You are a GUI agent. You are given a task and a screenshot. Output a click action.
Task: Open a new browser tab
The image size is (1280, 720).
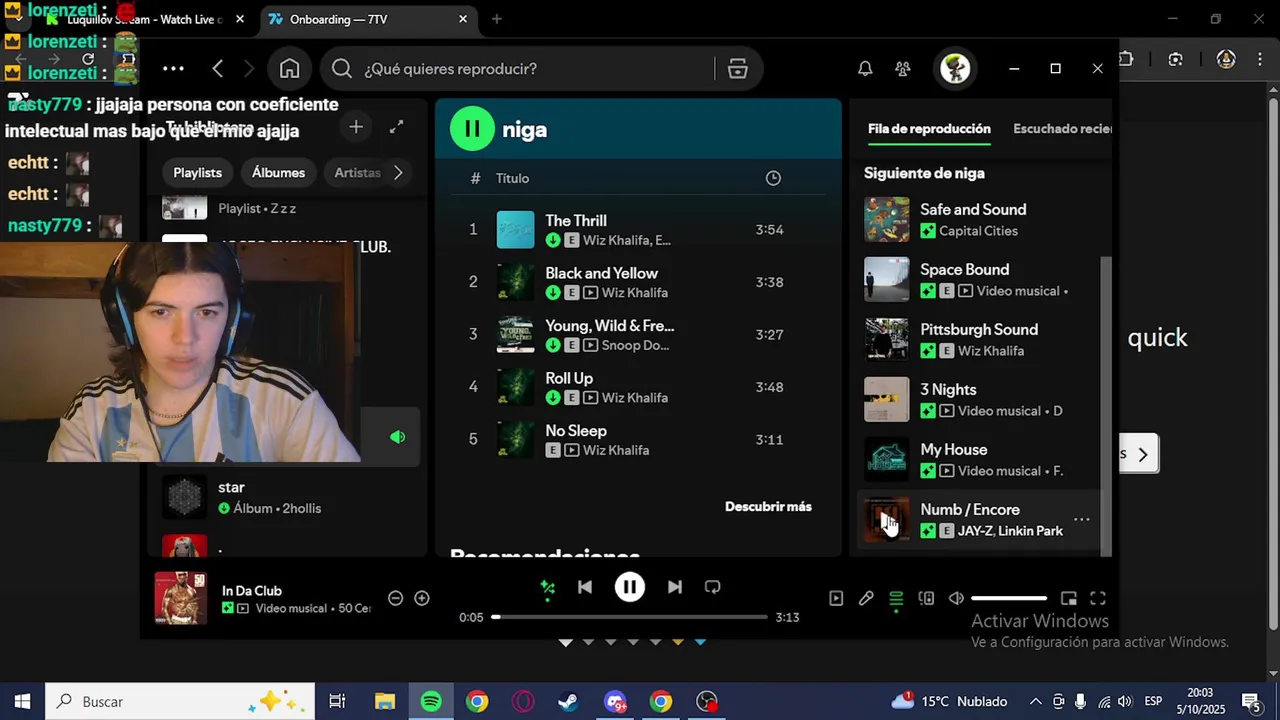(x=497, y=19)
